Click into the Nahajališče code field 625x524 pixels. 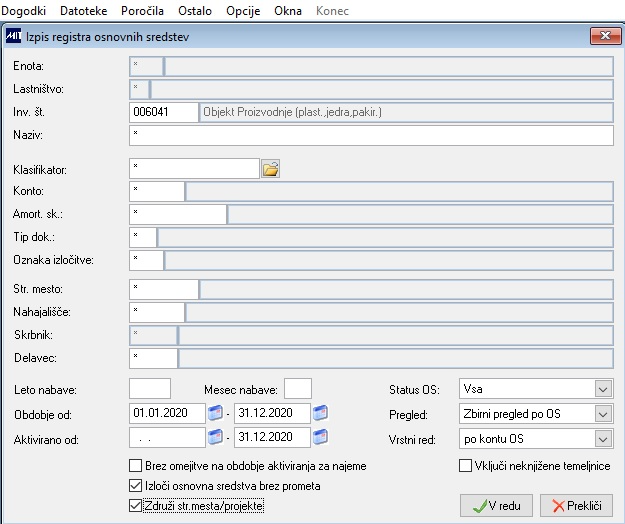(x=157, y=312)
